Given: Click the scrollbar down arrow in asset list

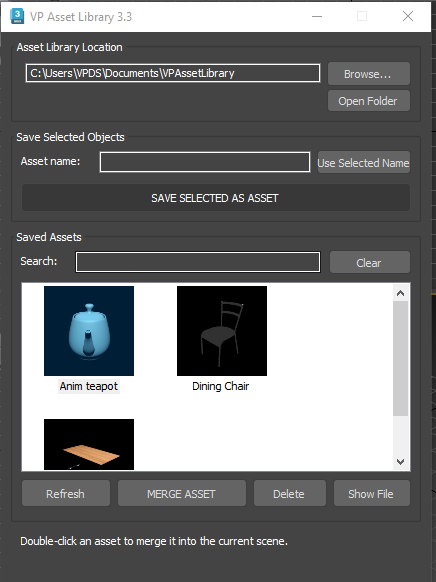Looking at the screenshot, I should (x=400, y=462).
